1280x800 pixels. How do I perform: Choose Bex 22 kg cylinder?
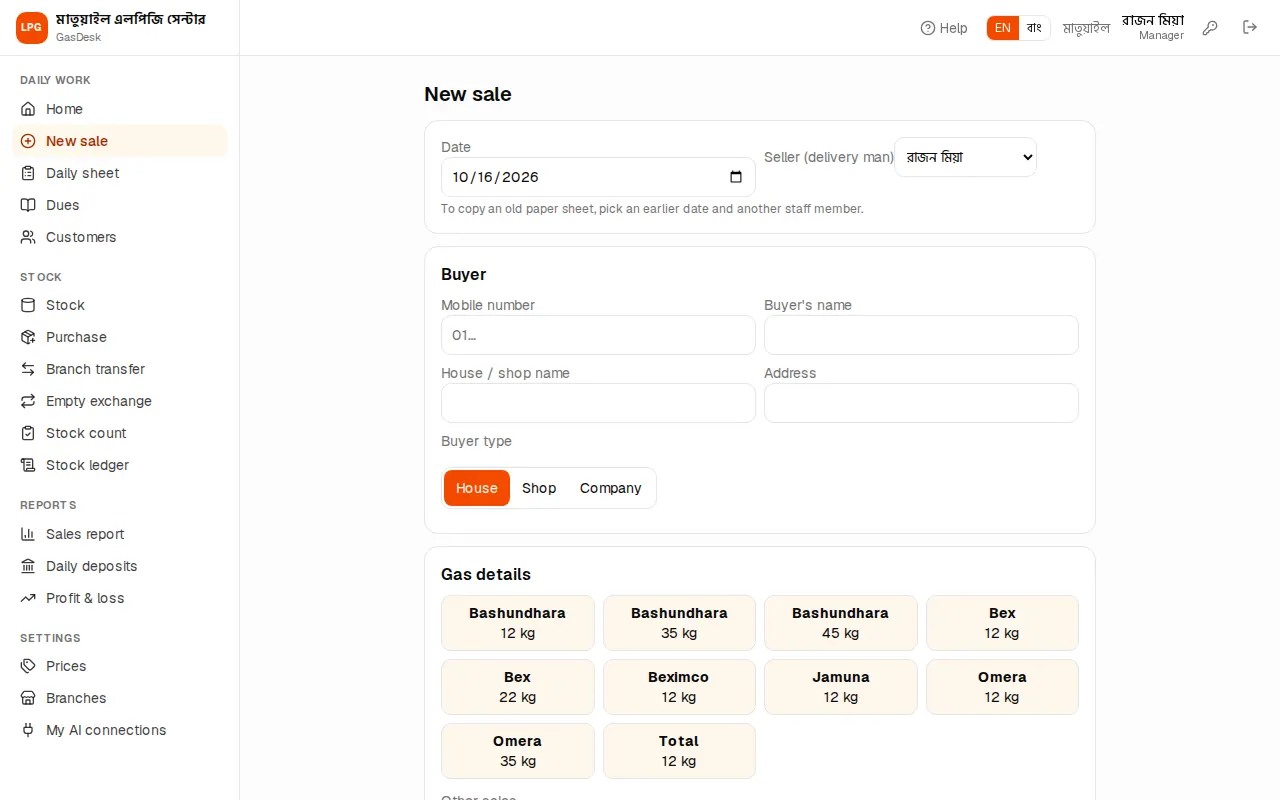pos(518,687)
